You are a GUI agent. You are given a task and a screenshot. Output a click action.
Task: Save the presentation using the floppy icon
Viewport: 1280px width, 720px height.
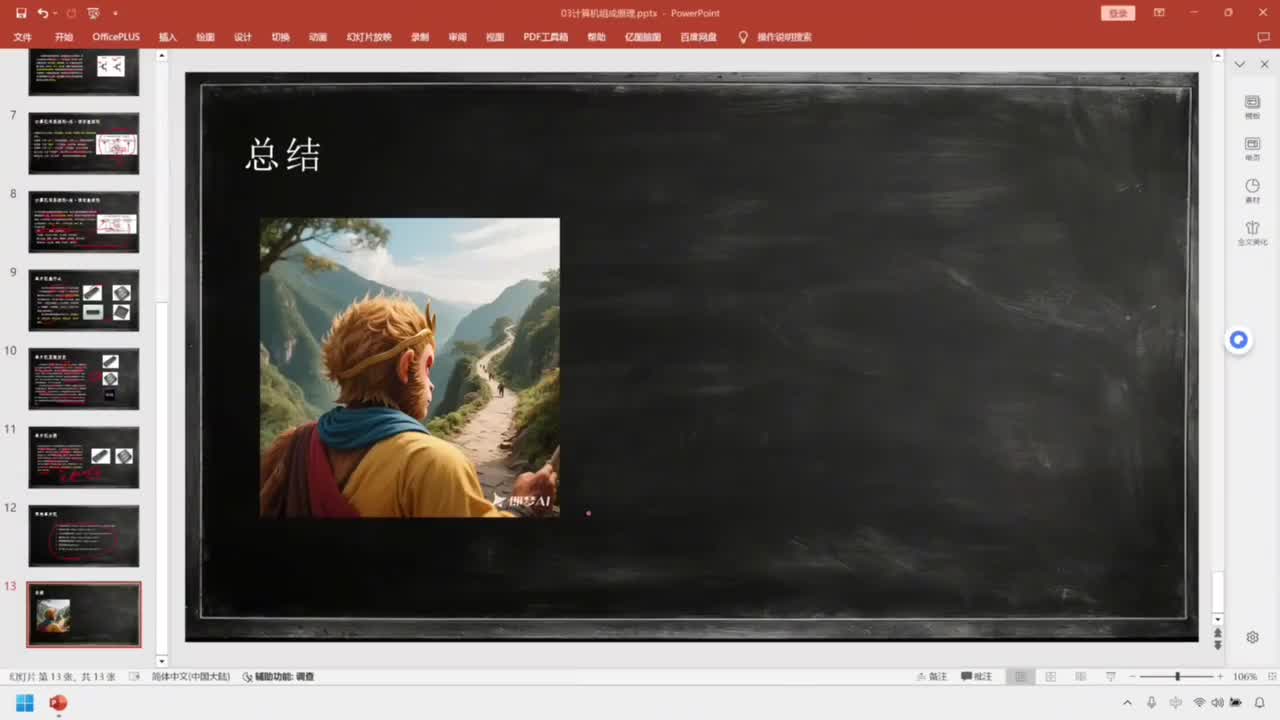point(20,13)
